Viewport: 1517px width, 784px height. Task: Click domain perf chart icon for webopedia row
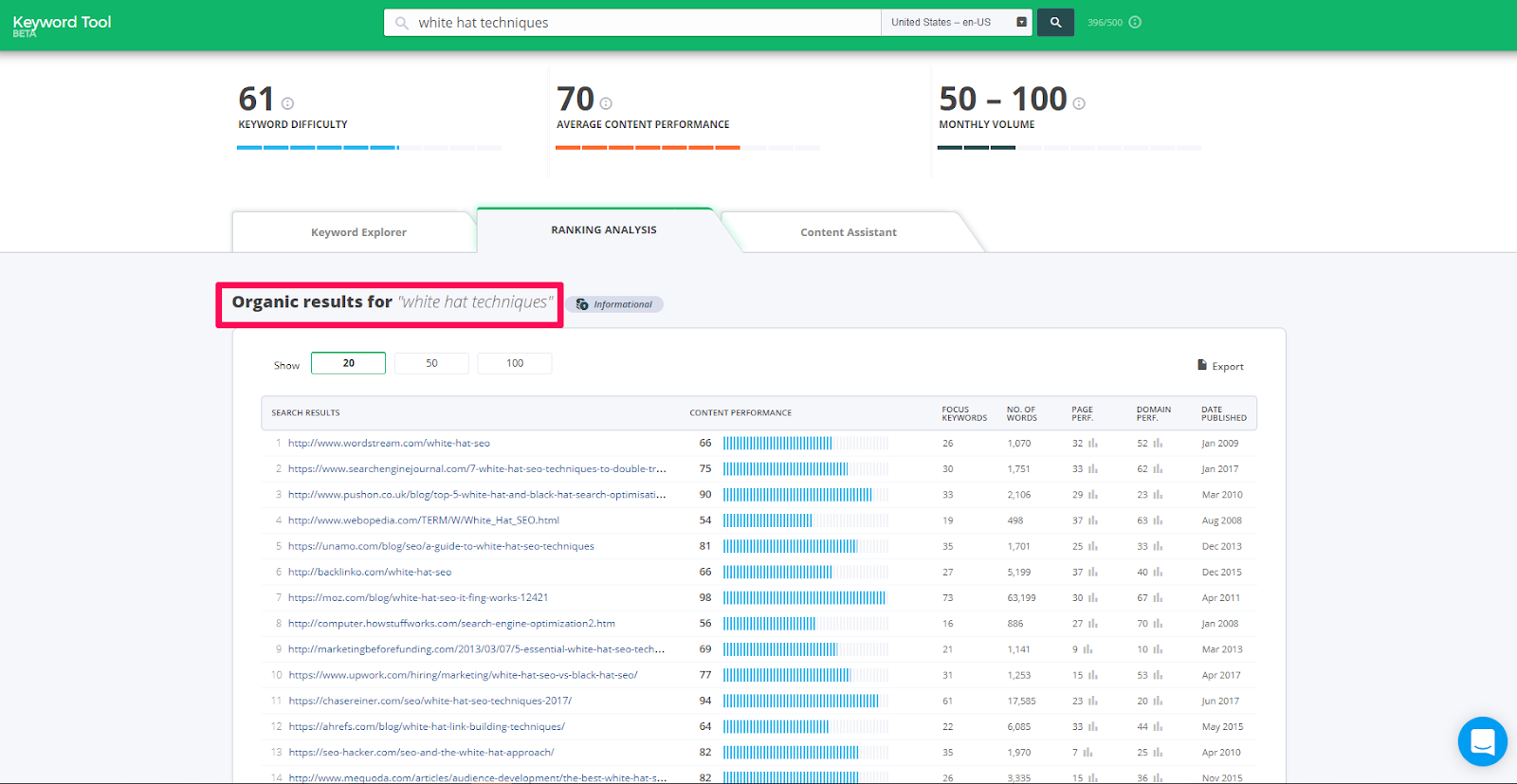tap(1158, 520)
